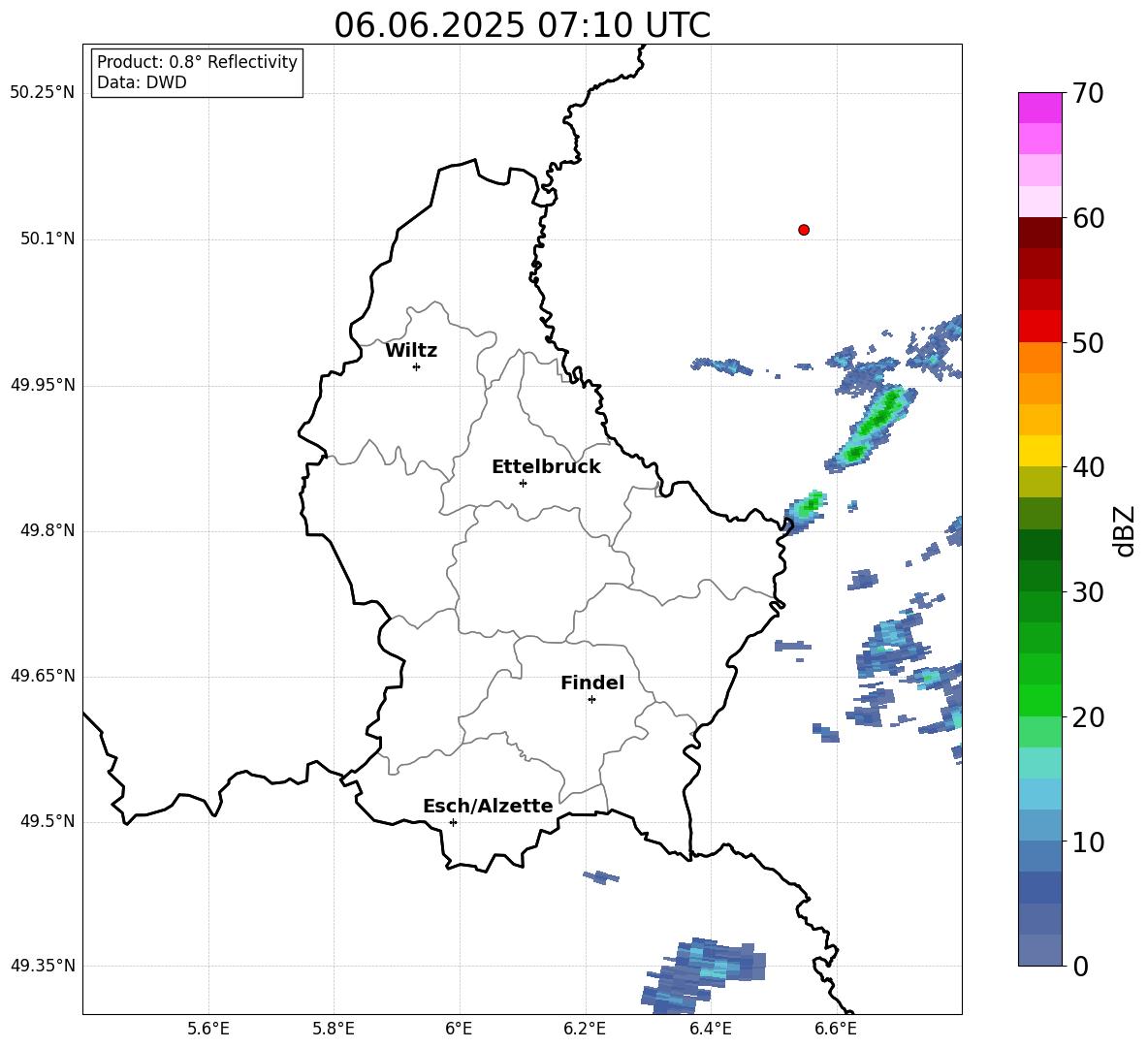Image resolution: width=1148 pixels, height=1048 pixels.
Task: Click the Wiltz cross marker
Action: point(416,366)
